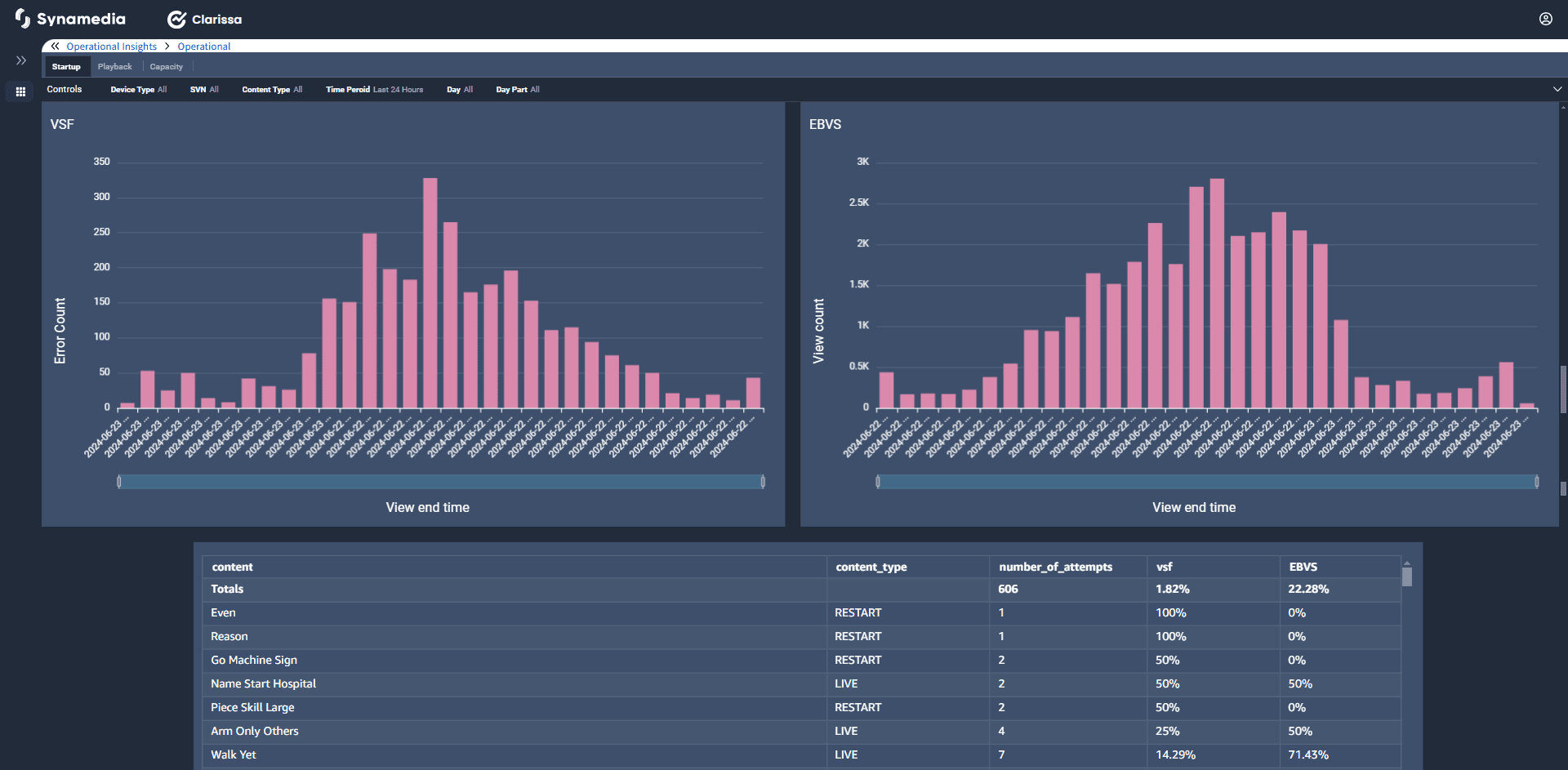This screenshot has height=770, width=1568.
Task: Click the Operational breadcrumb link
Action: (x=204, y=47)
